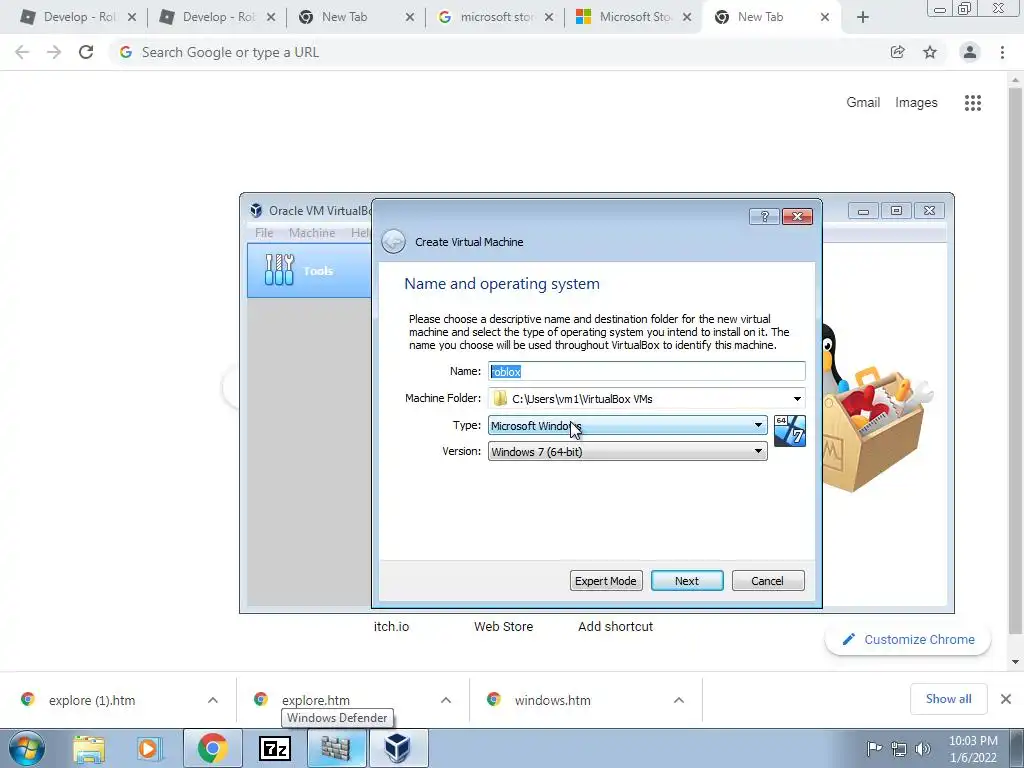Viewport: 1024px width, 768px height.
Task: Click the network icon in system tray
Action: point(899,749)
